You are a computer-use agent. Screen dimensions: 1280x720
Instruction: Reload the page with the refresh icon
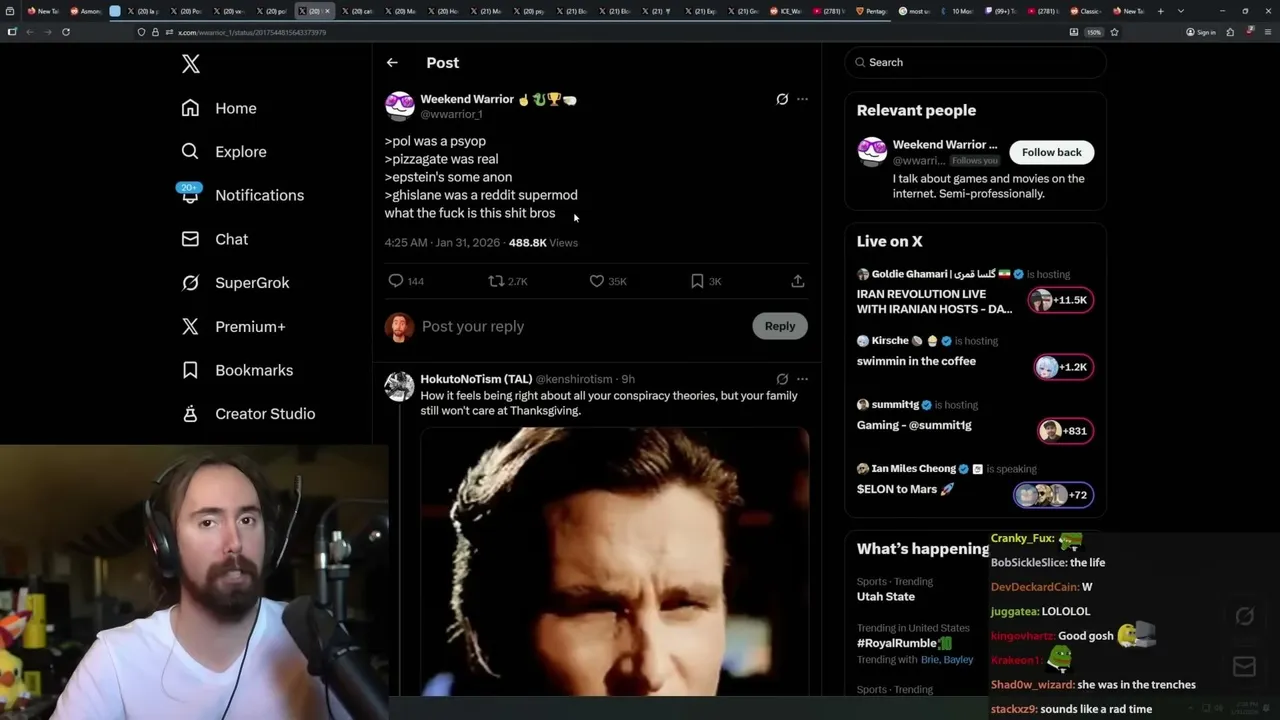click(x=66, y=32)
